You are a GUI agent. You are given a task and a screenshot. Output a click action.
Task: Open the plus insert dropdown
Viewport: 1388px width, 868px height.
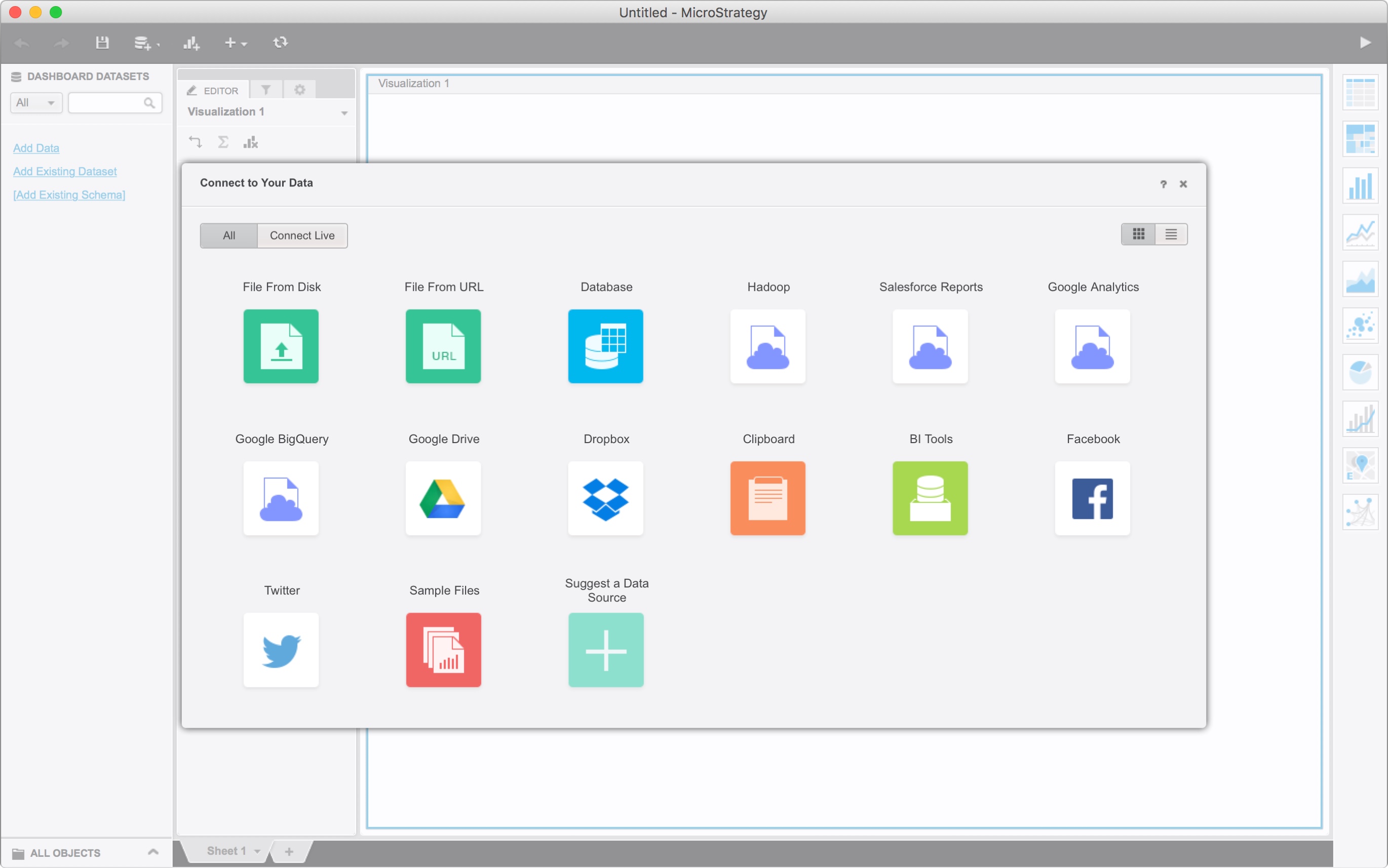coord(235,43)
